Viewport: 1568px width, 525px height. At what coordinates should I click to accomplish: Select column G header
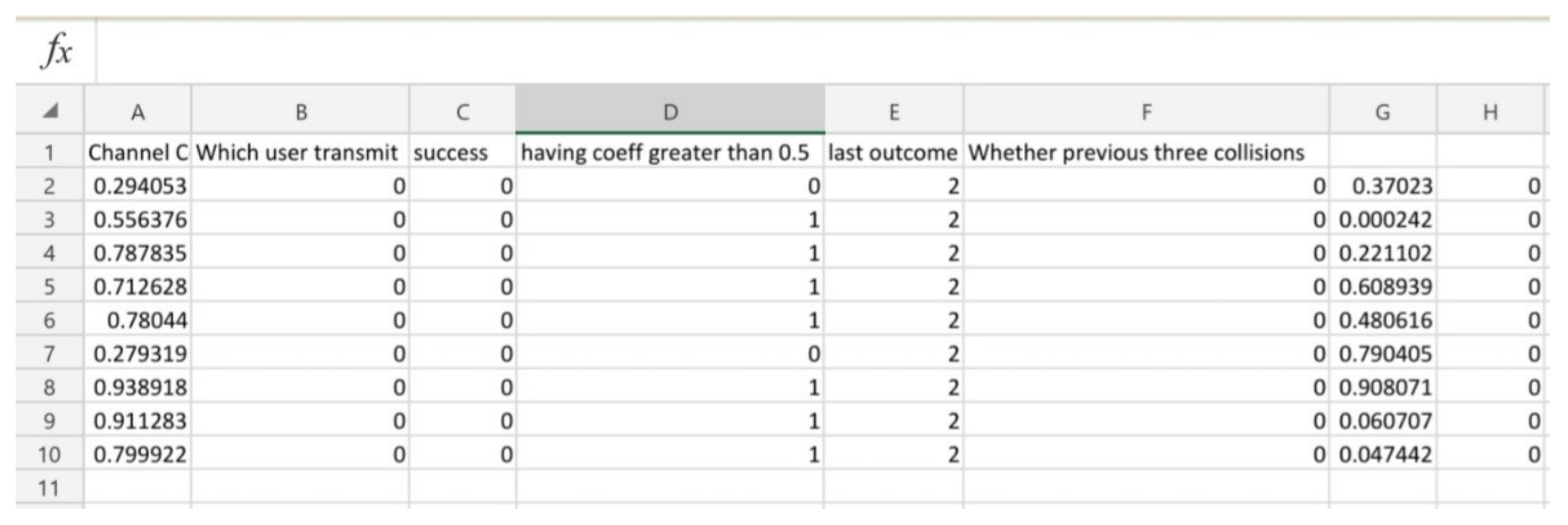tap(1382, 112)
